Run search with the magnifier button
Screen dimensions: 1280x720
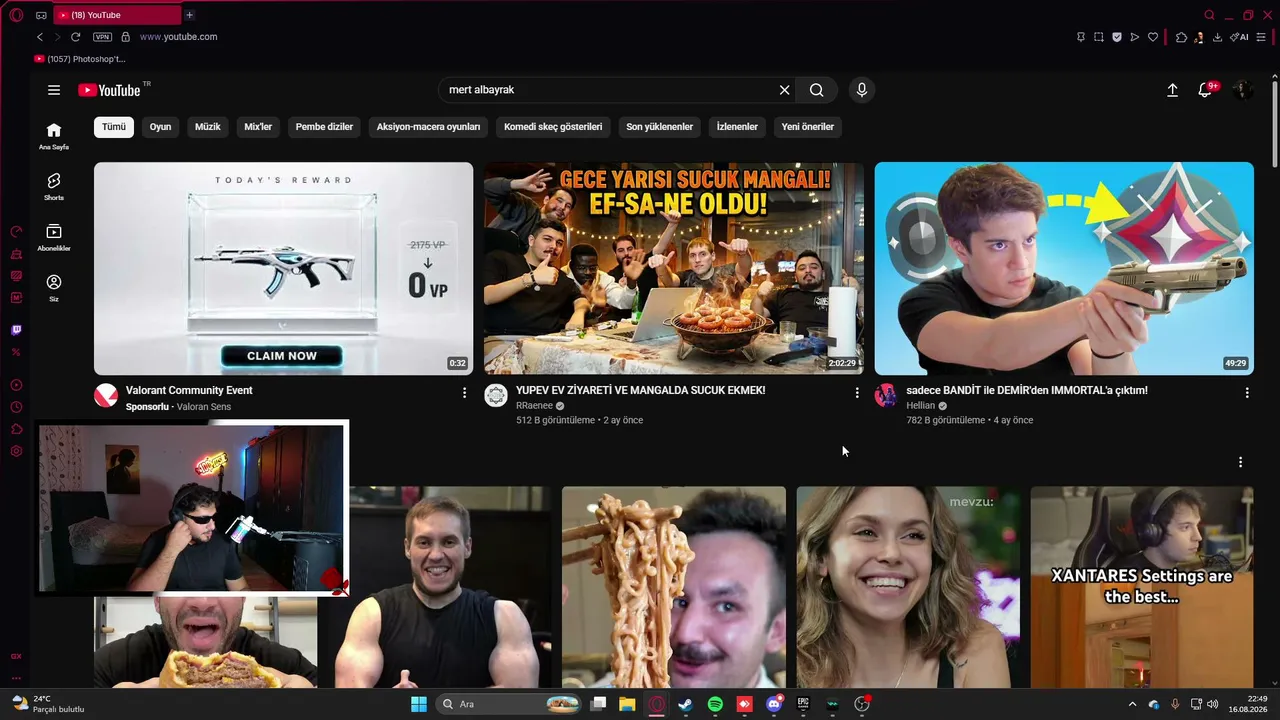pos(817,90)
